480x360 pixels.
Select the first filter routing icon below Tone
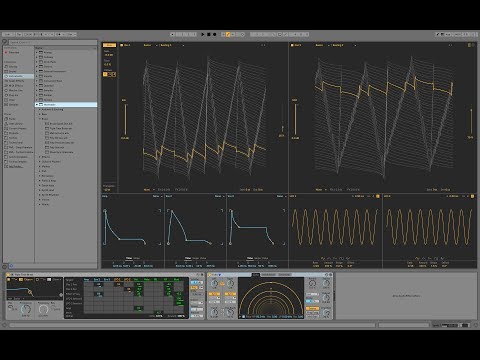(106, 74)
